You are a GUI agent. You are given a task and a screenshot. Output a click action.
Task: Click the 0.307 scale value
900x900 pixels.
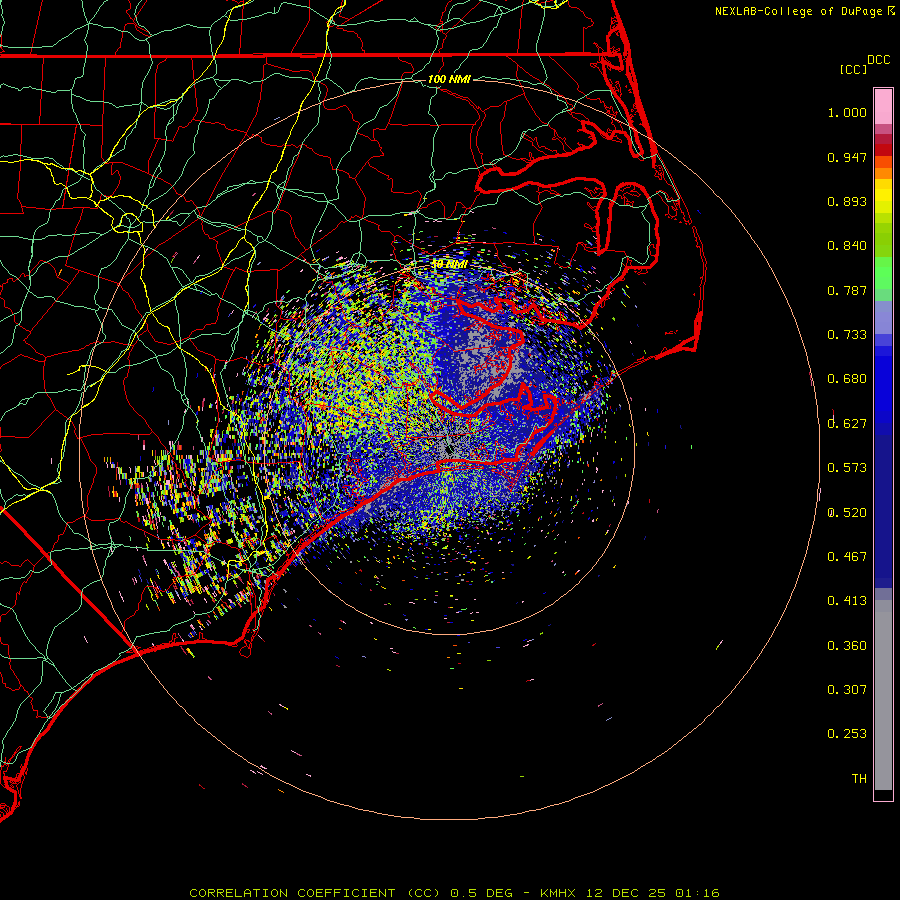coord(847,690)
